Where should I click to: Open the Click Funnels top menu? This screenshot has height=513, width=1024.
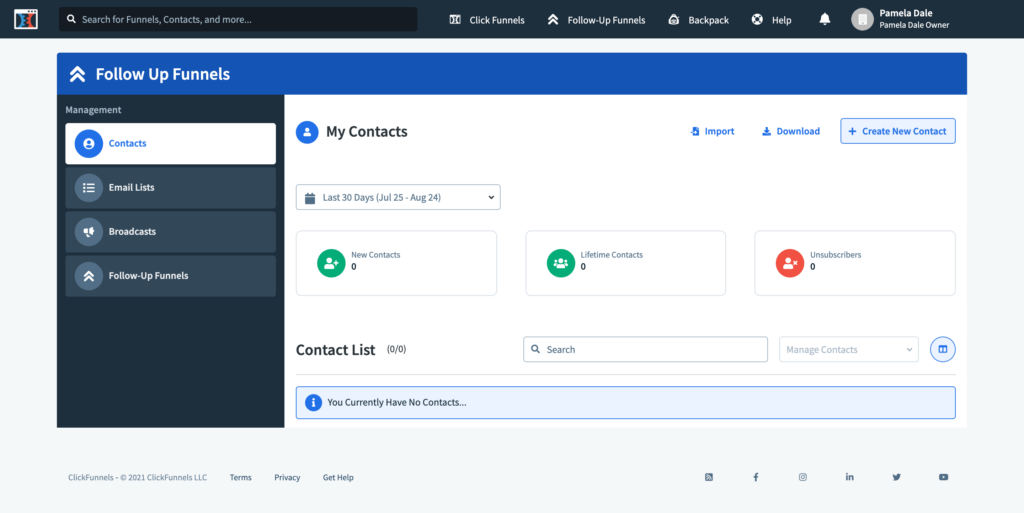(x=487, y=20)
